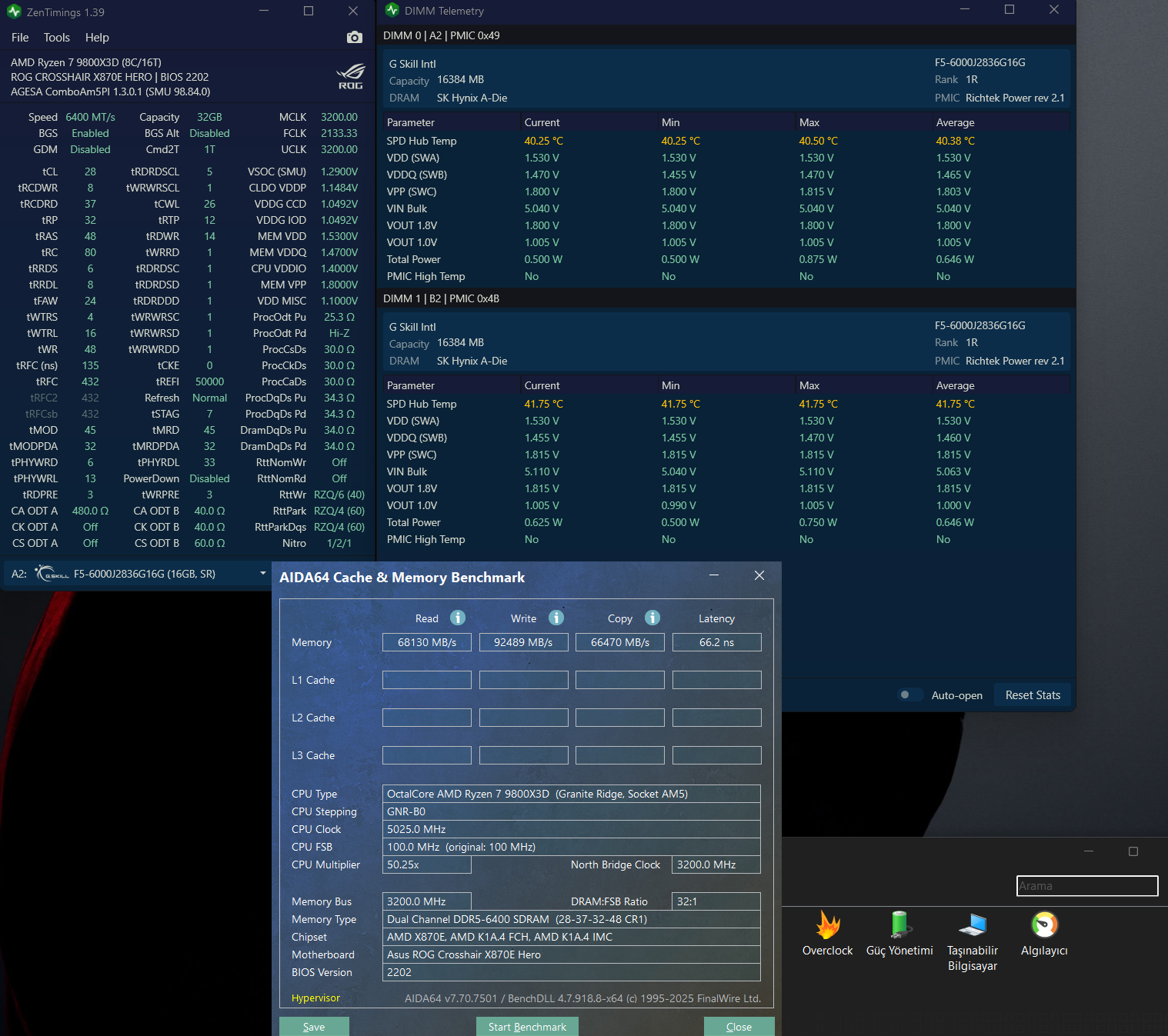Click Start Benchmark in AIDA64

[x=527, y=1027]
